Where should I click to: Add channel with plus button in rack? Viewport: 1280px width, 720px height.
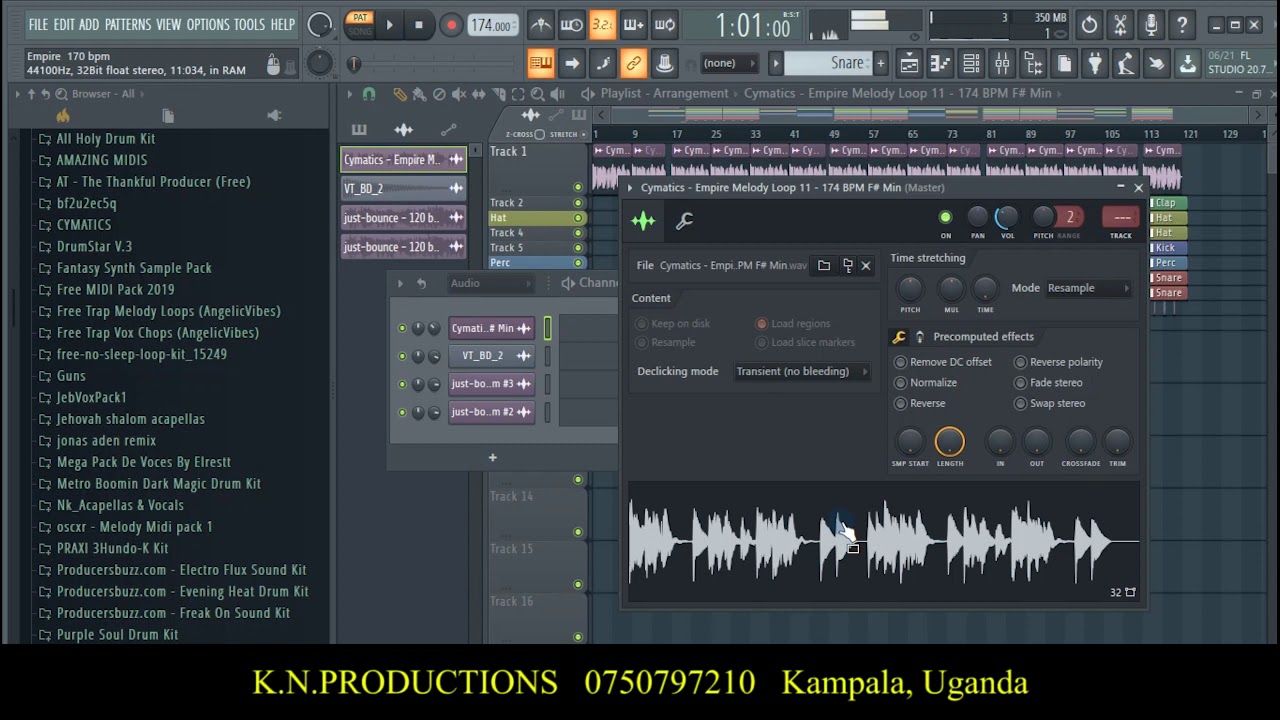(492, 458)
